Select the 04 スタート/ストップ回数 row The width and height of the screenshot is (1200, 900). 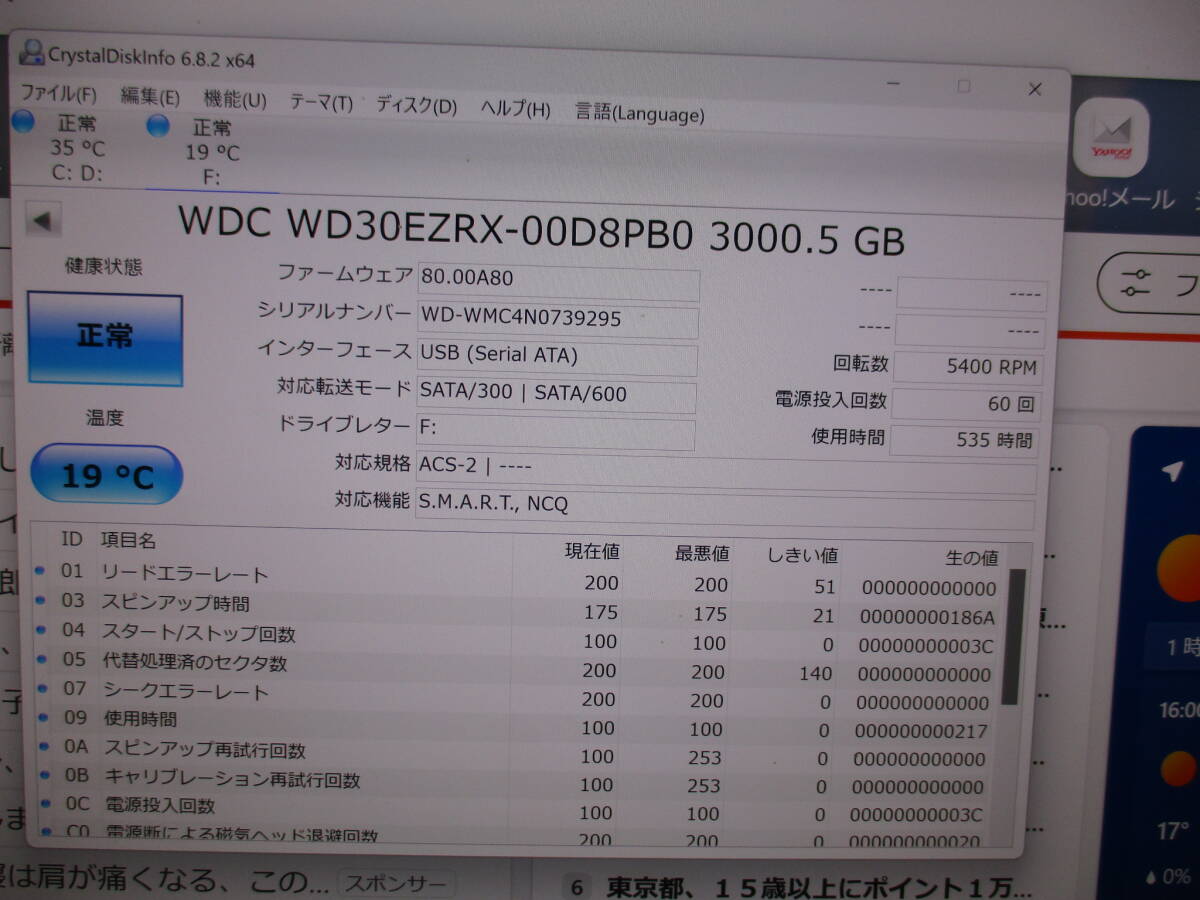click(515, 638)
